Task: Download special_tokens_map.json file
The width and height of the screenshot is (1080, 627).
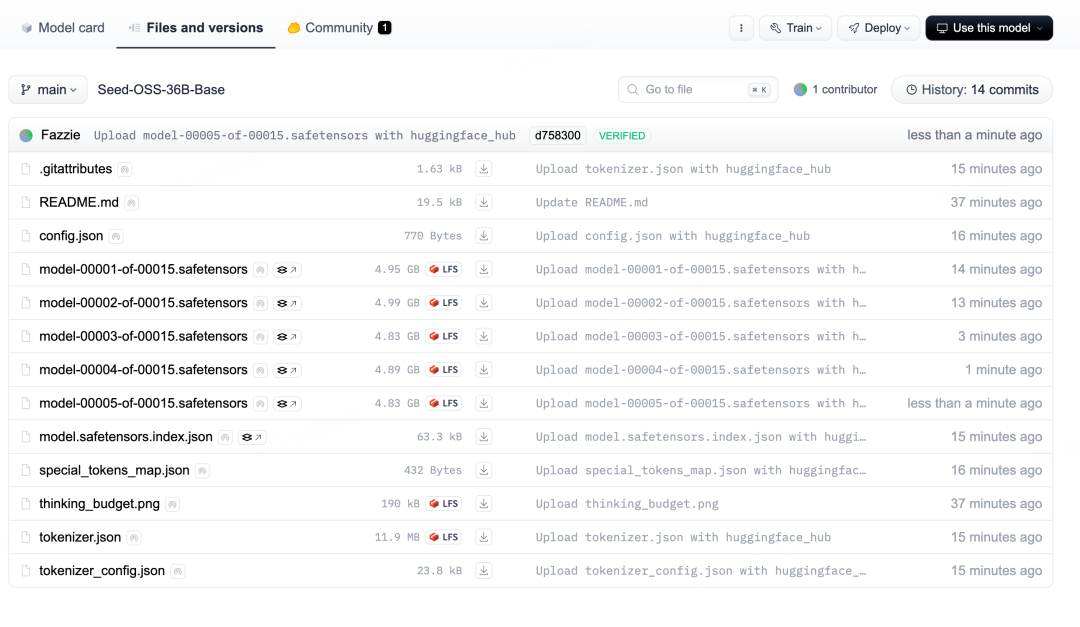Action: 484,470
